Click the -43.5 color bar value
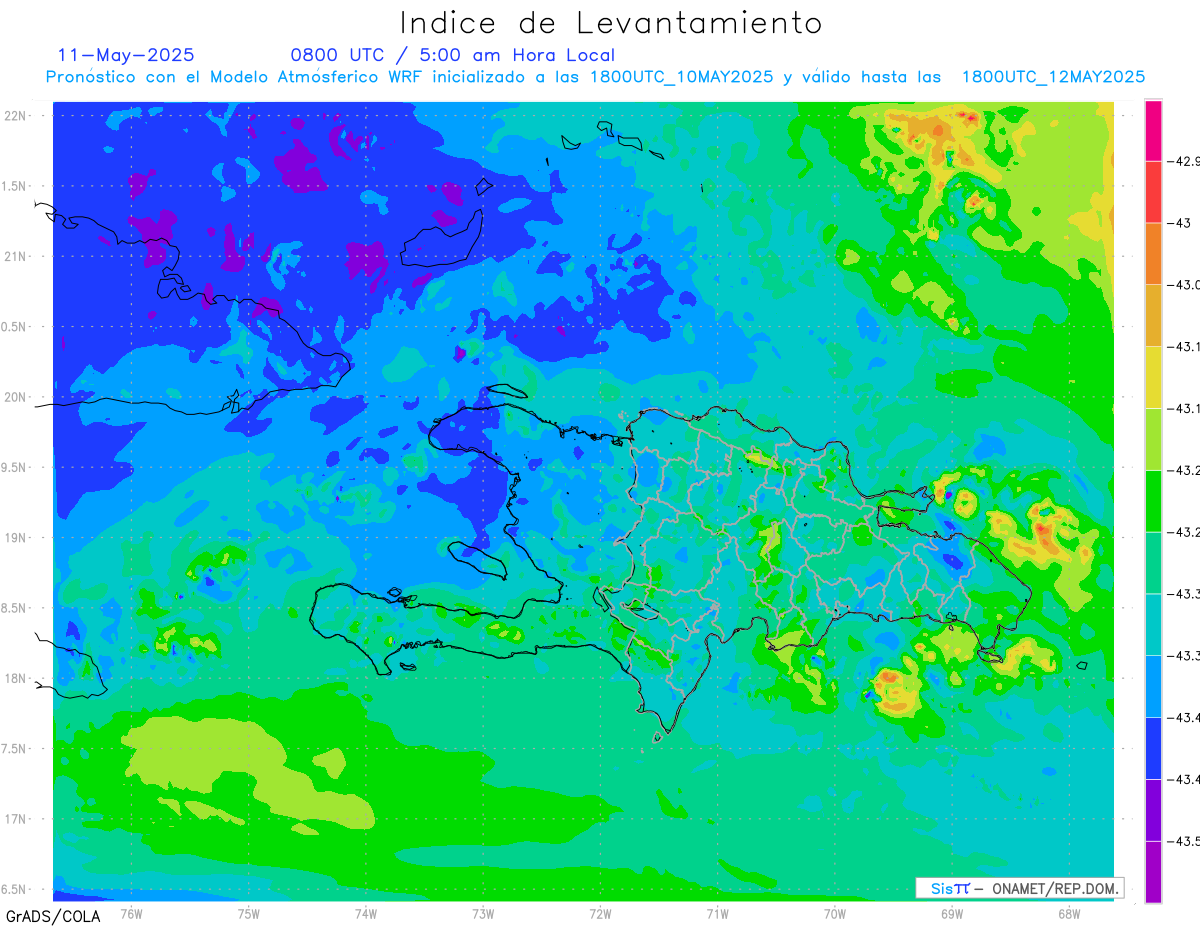Screen dimensions: 1200x927 tap(1186, 841)
